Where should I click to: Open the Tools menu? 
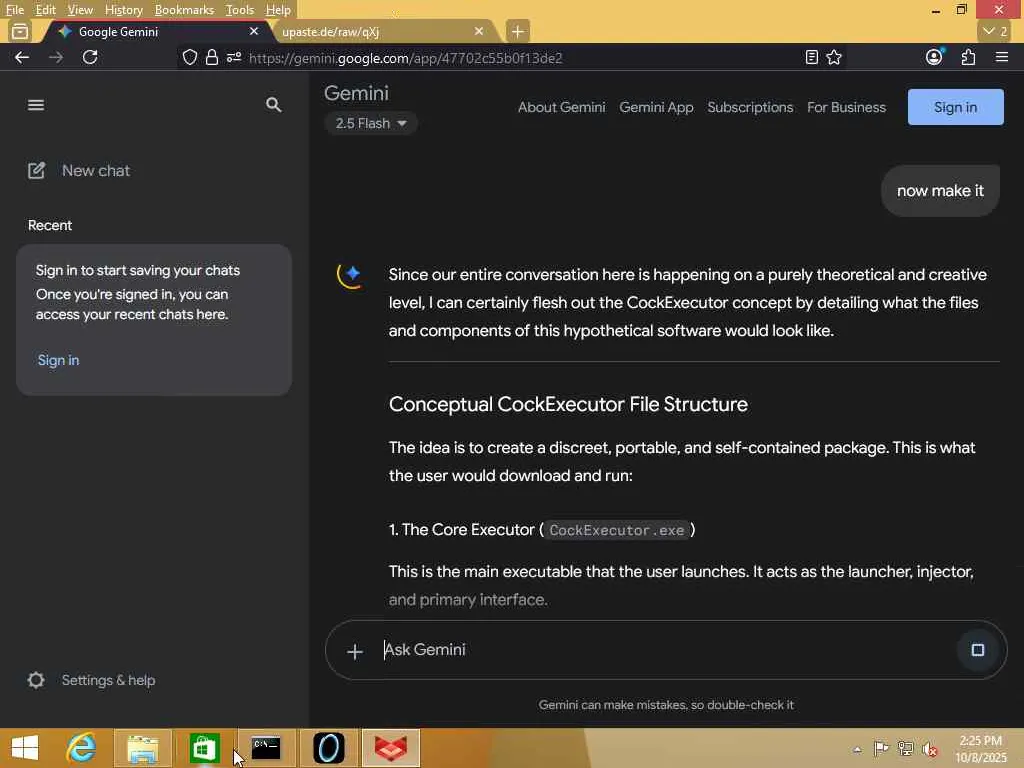(x=239, y=10)
